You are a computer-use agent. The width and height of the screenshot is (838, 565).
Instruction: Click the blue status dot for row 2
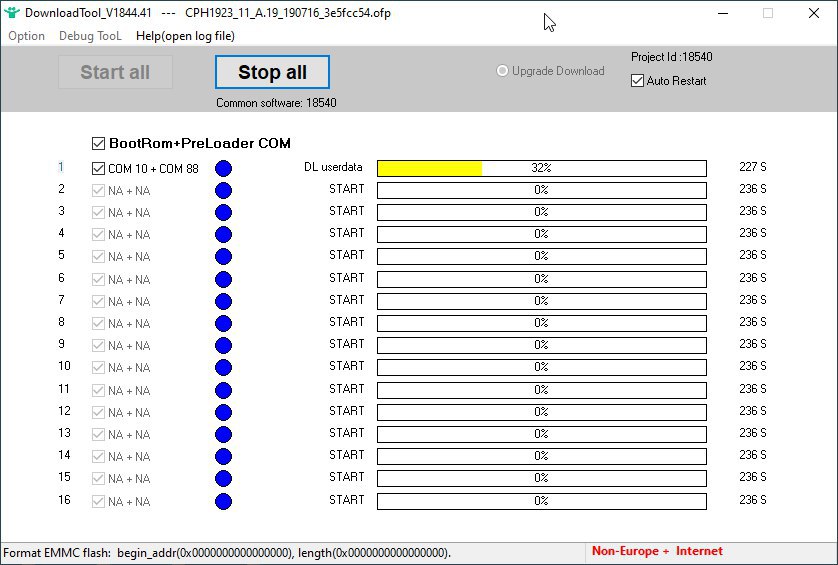click(x=223, y=190)
